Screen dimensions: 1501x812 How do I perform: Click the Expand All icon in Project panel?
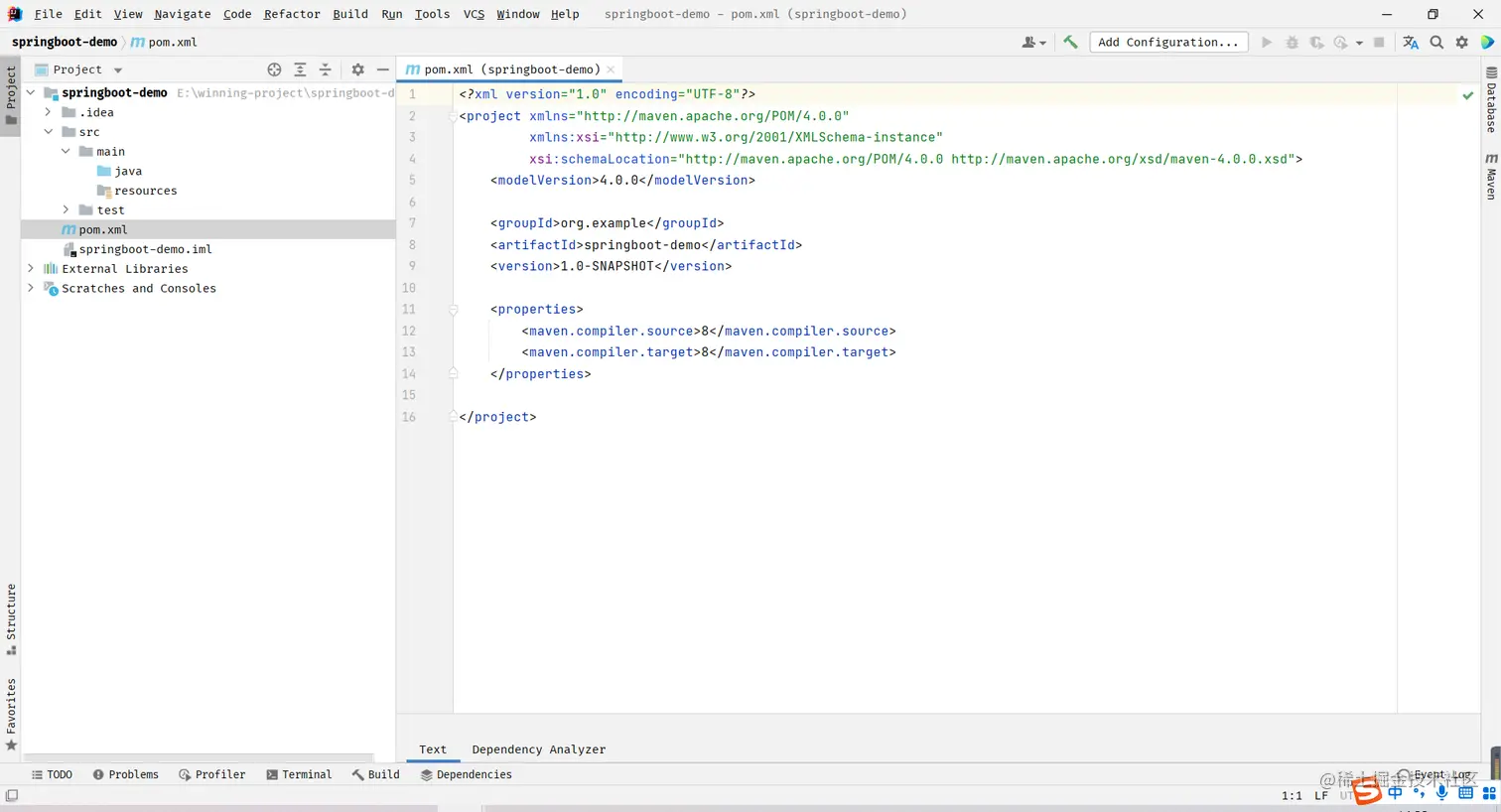[300, 69]
